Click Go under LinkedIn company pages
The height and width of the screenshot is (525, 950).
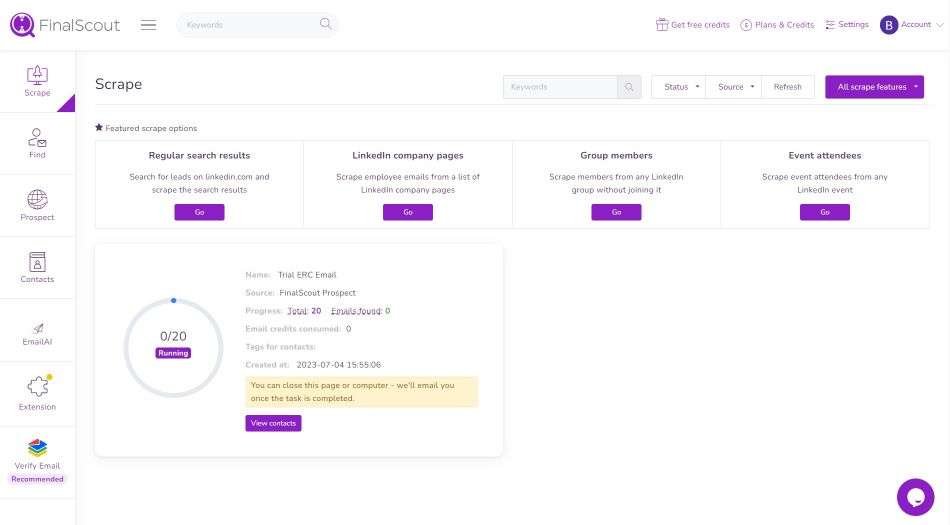click(408, 212)
